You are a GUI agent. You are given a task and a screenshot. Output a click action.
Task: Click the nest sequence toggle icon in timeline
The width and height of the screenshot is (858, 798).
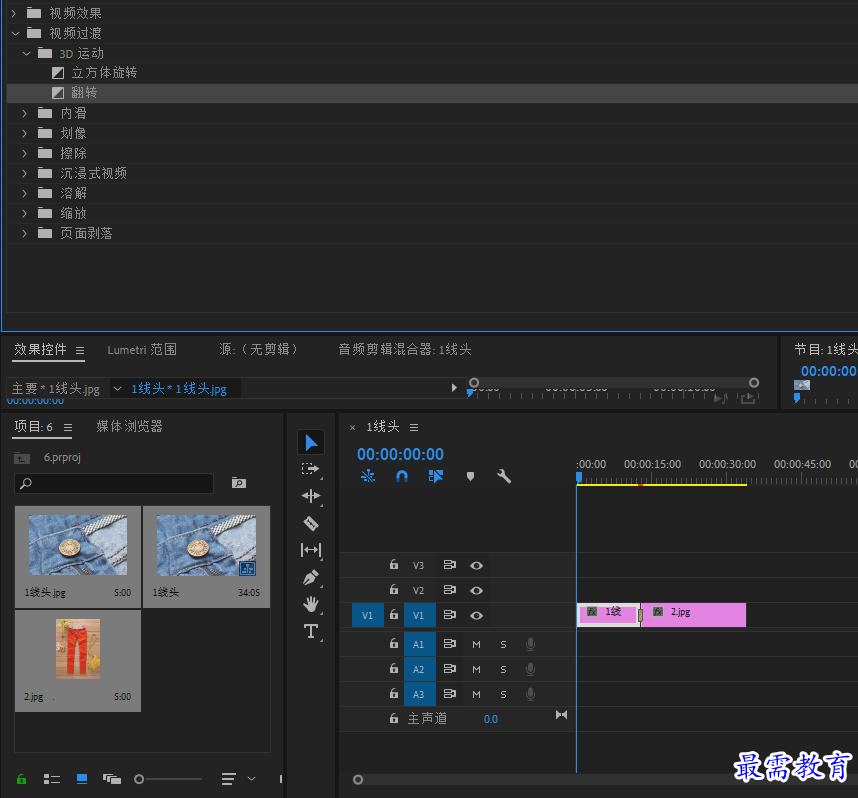pyautogui.click(x=368, y=476)
